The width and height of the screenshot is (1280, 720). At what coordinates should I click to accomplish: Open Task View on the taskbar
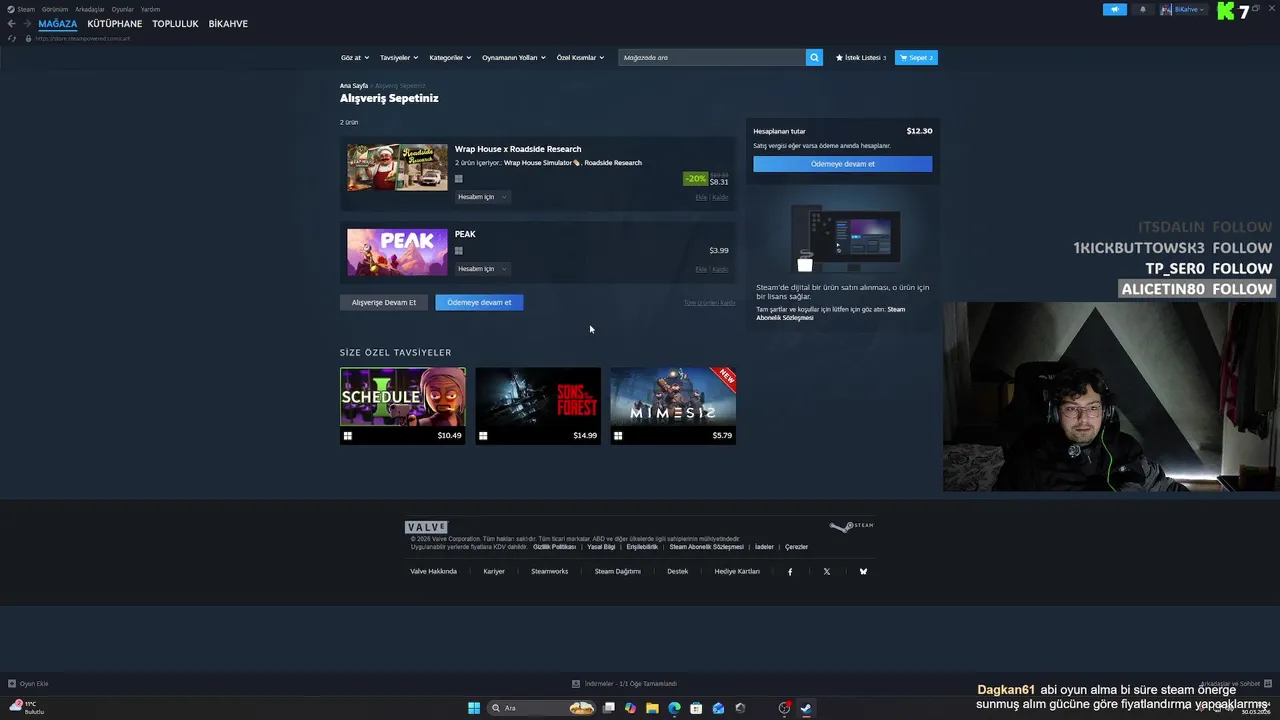coord(608,708)
